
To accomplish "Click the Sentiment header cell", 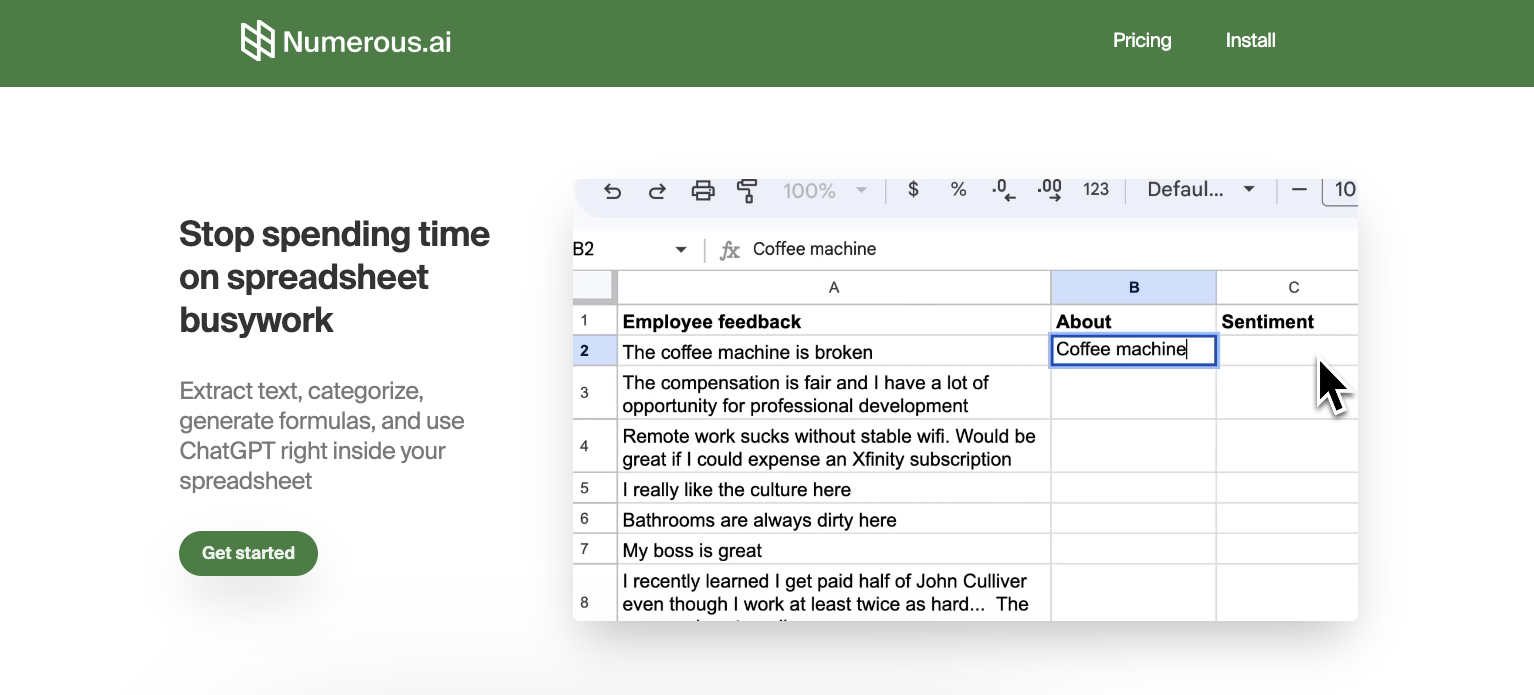I will tap(1288, 321).
